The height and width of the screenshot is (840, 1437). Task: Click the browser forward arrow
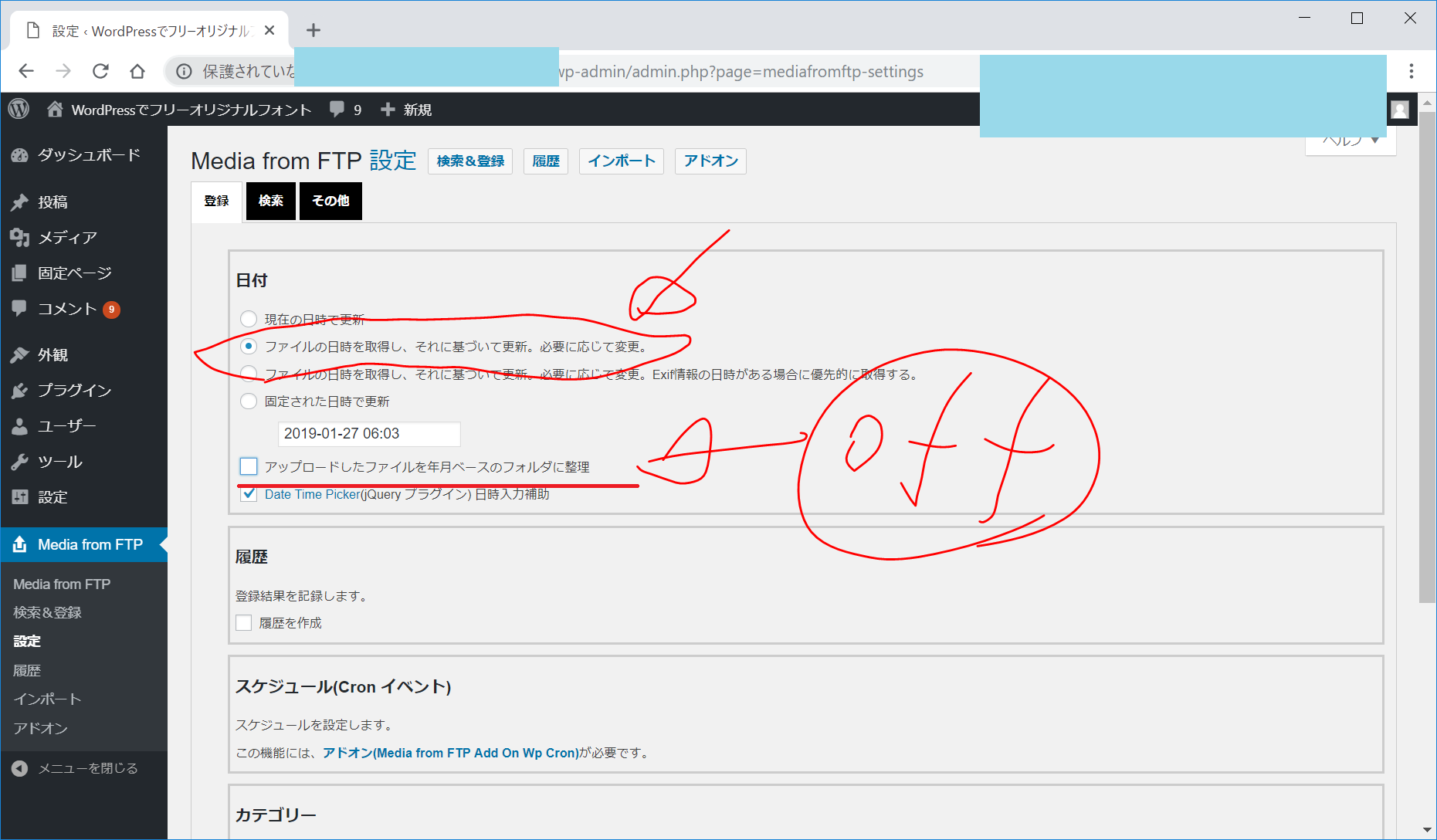pyautogui.click(x=63, y=71)
